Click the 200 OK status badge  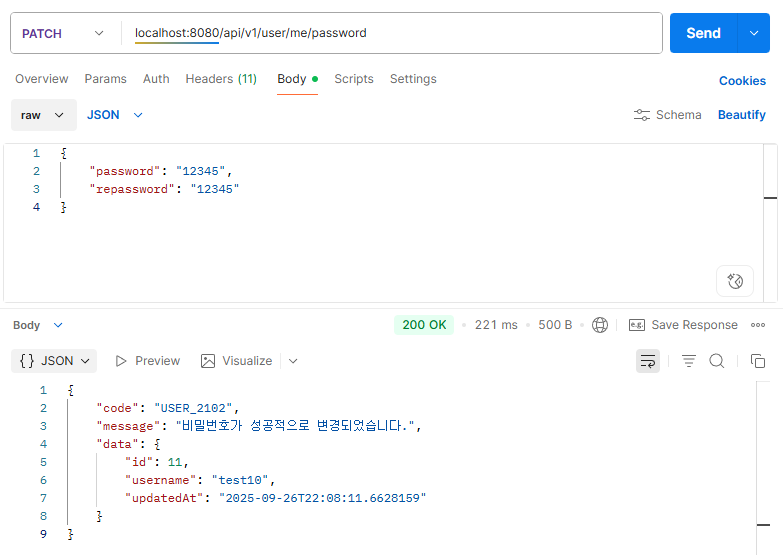pos(424,325)
